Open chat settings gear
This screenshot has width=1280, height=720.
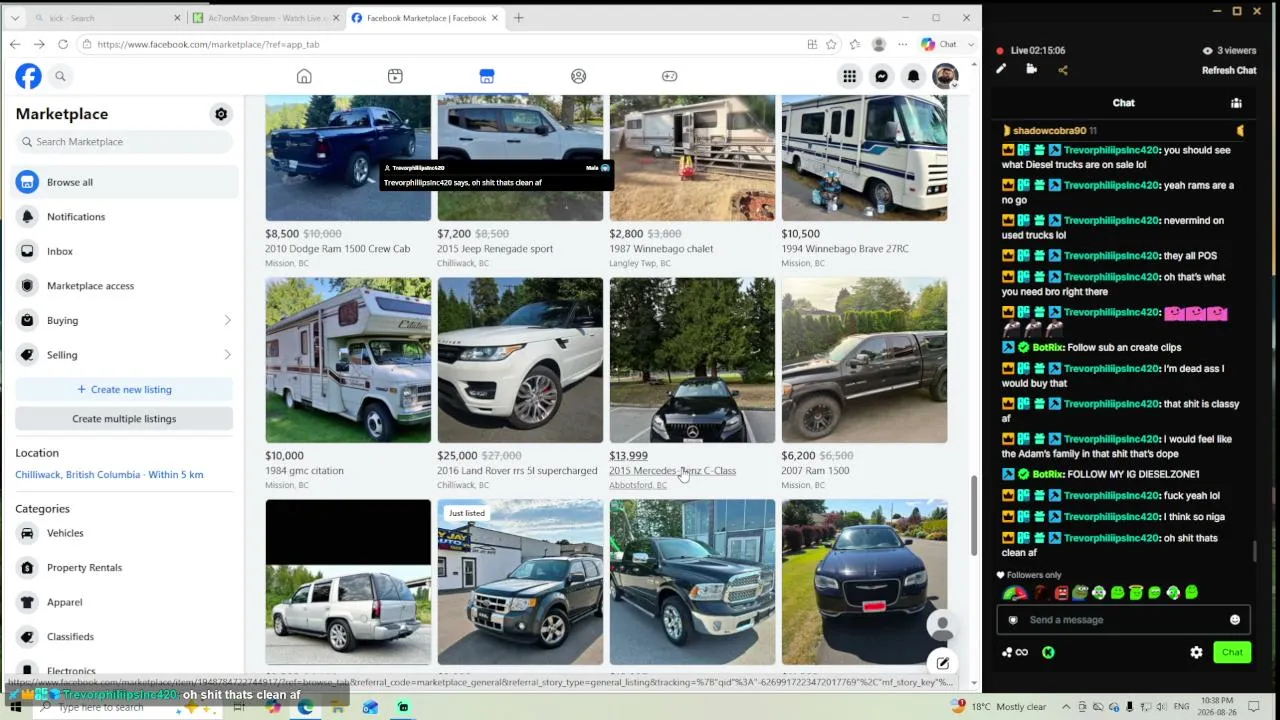point(1196,653)
